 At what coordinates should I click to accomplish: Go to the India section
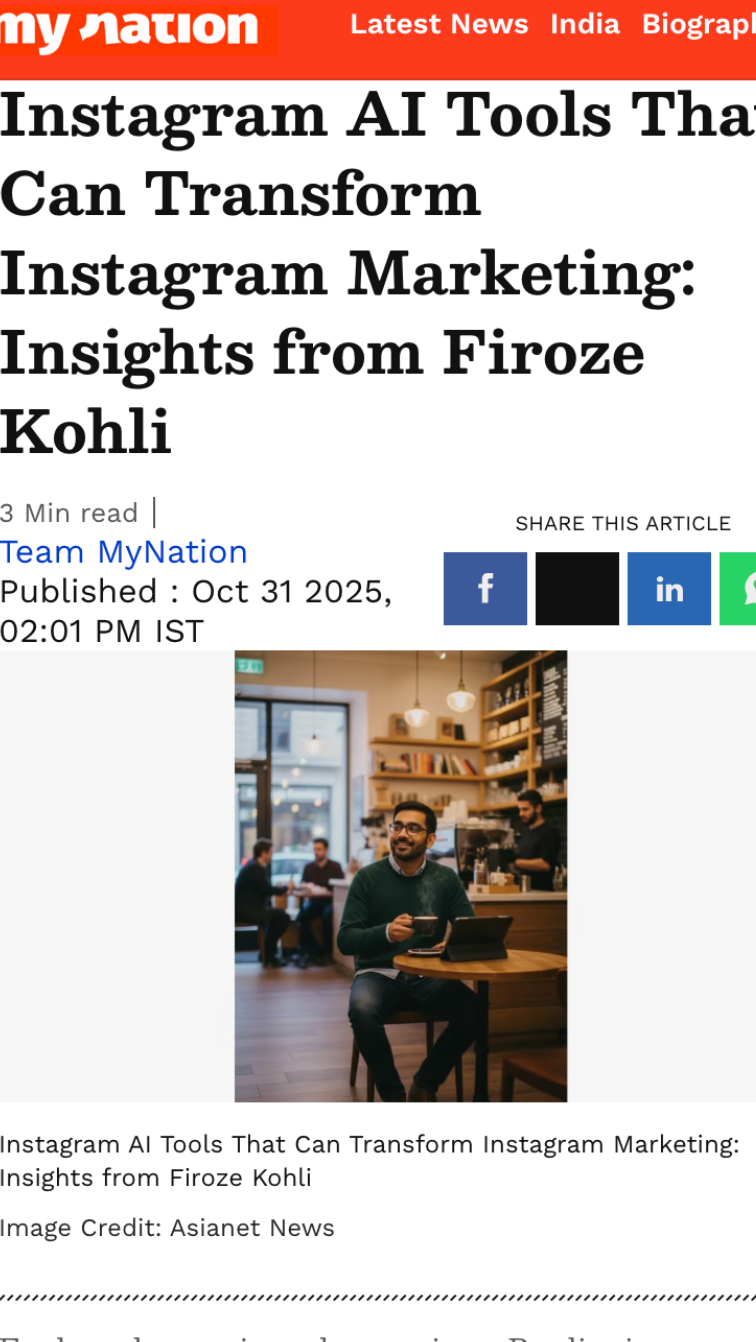coord(585,24)
